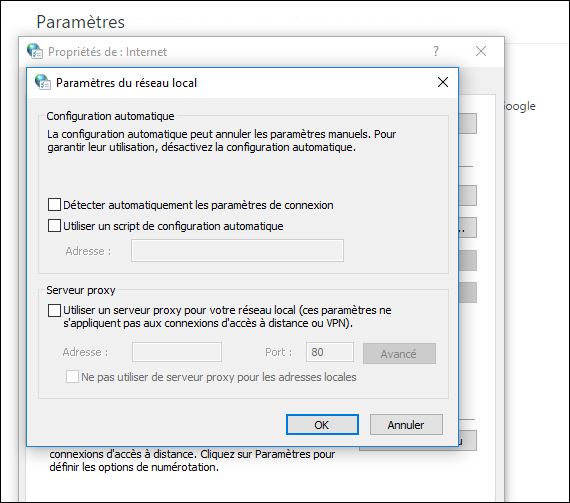Click the Internet Properties globe icon
This screenshot has width=570, height=503.
(x=35, y=51)
